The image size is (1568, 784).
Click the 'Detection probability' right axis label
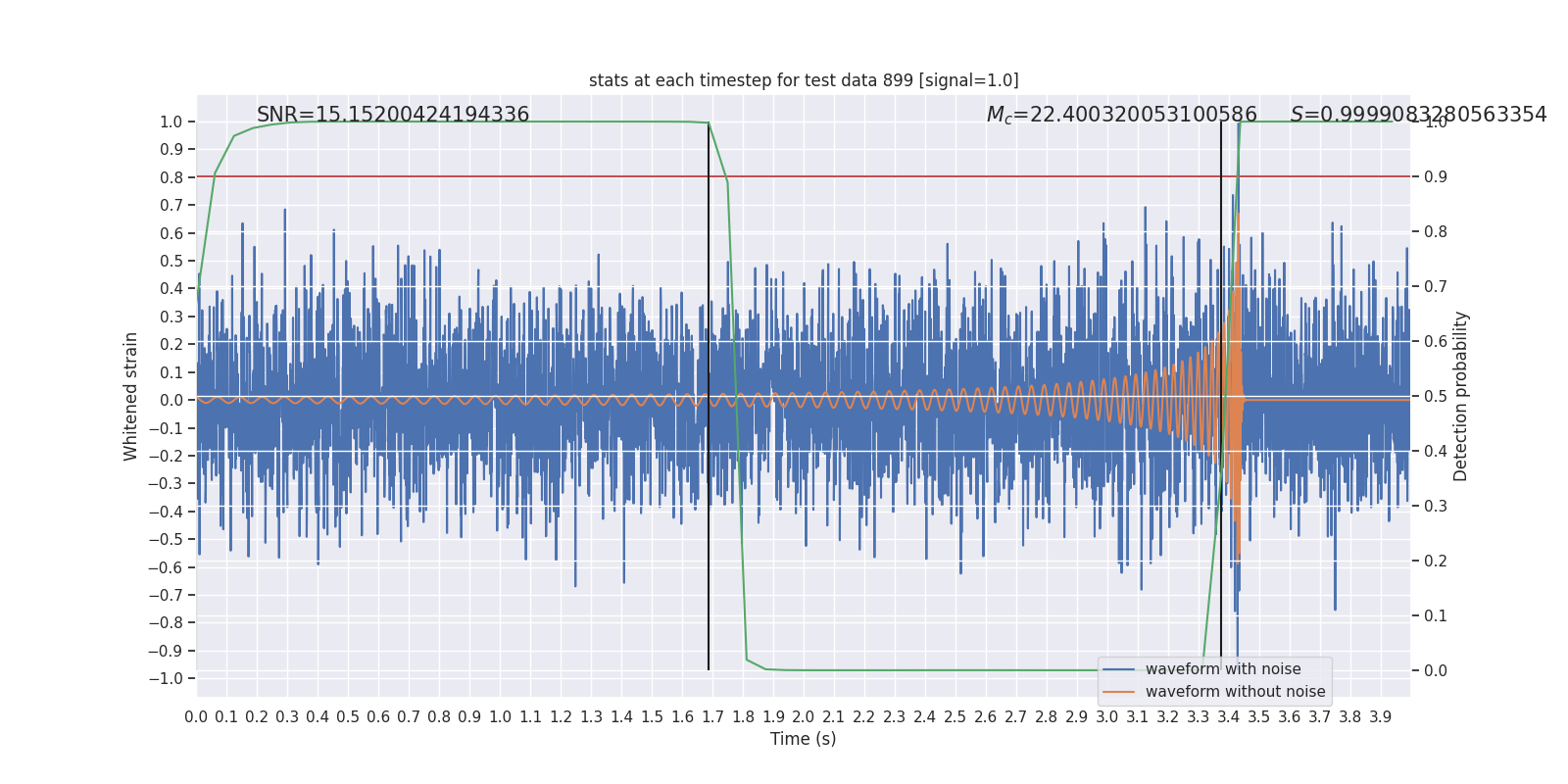pyautogui.click(x=1461, y=396)
